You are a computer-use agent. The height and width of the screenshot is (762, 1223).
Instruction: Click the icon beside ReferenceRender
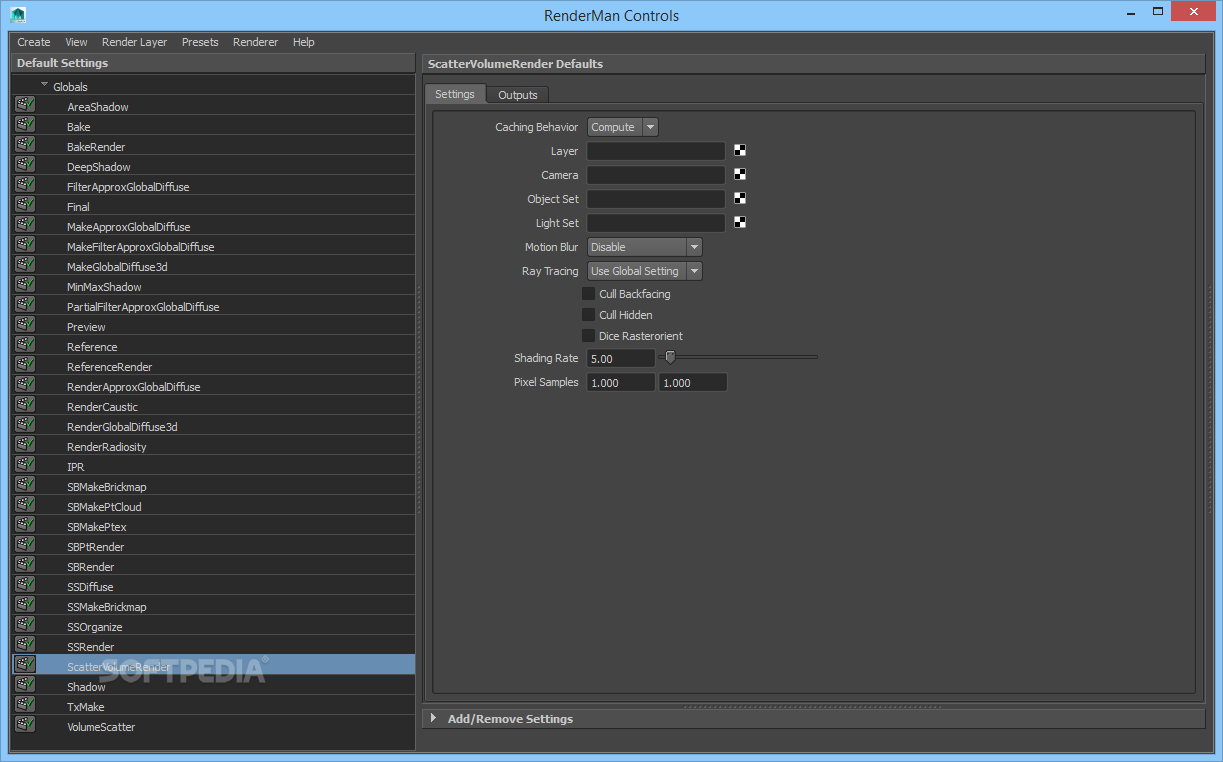pyautogui.click(x=25, y=364)
